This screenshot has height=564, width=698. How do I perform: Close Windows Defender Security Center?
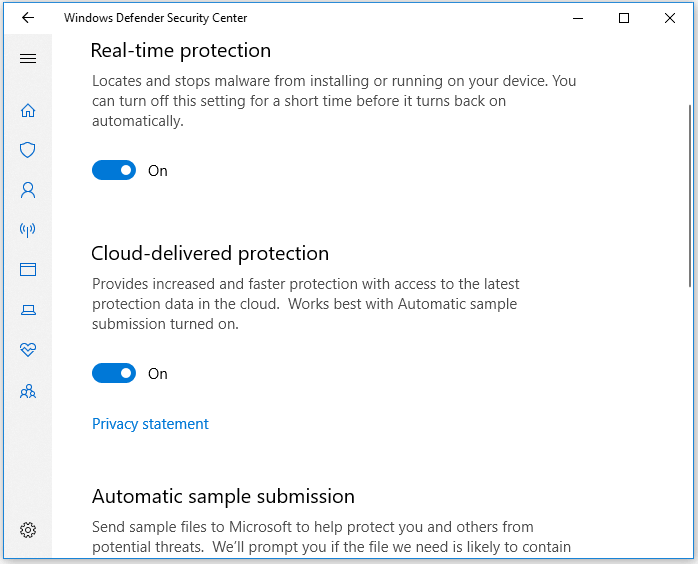tap(670, 18)
